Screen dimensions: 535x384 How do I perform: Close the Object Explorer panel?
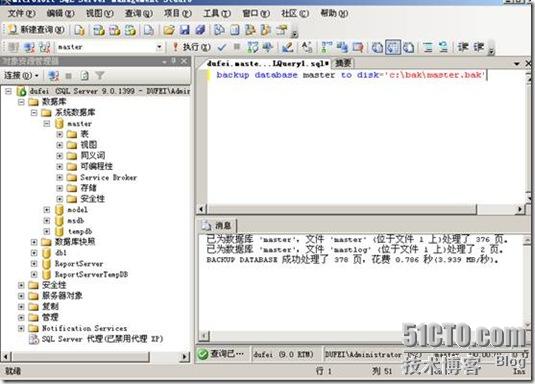(x=184, y=61)
